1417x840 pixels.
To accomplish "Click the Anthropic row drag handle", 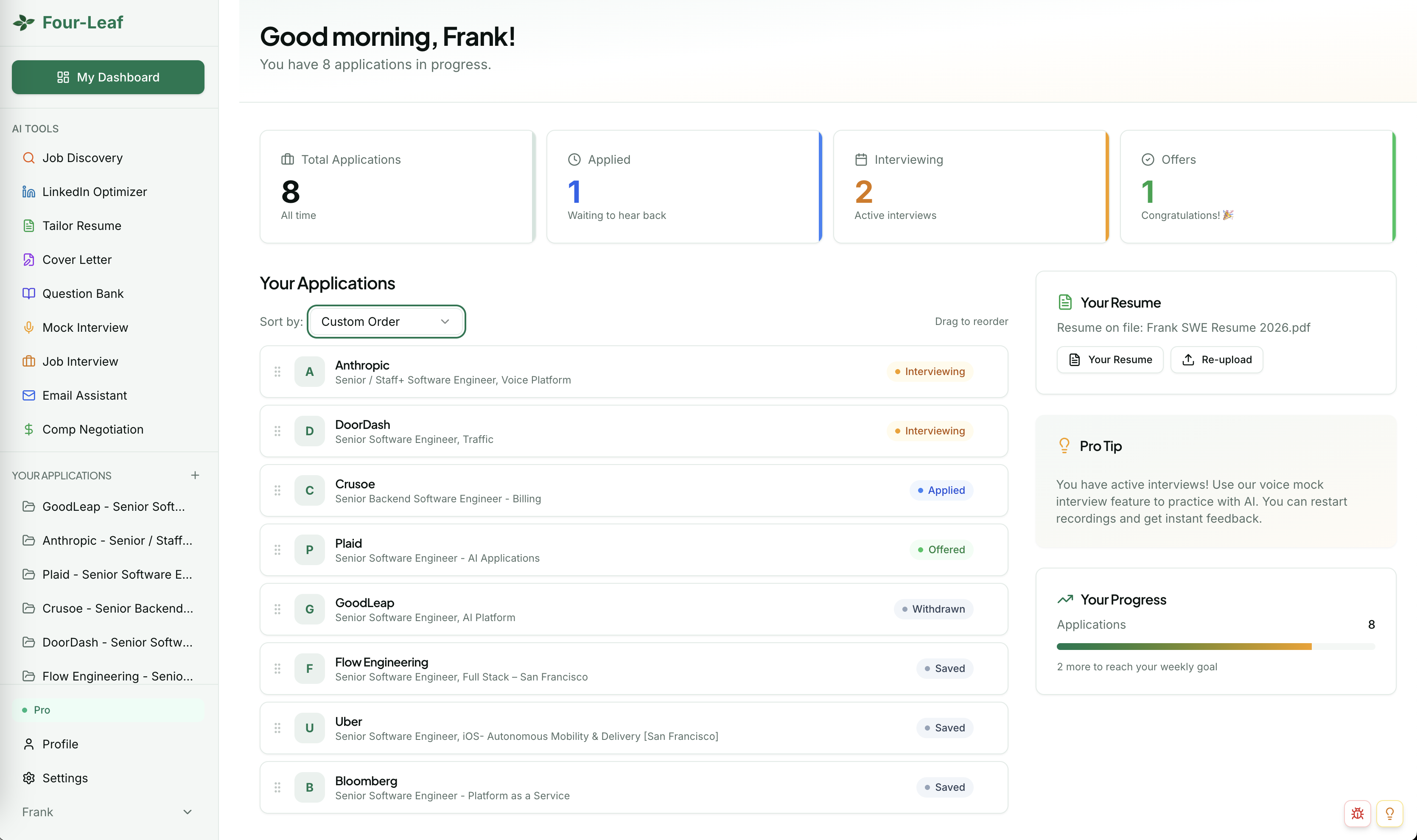I will click(x=277, y=371).
